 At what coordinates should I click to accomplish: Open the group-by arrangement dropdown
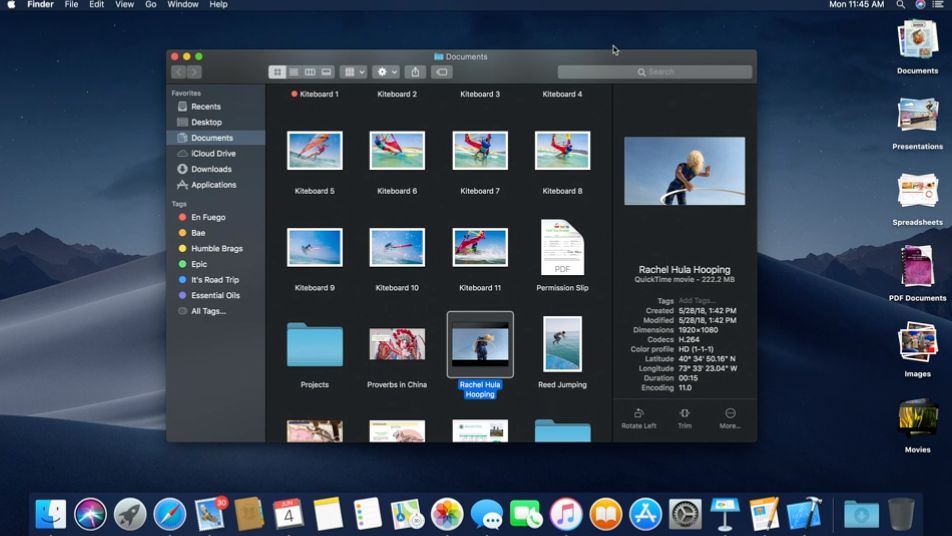pyautogui.click(x=353, y=72)
